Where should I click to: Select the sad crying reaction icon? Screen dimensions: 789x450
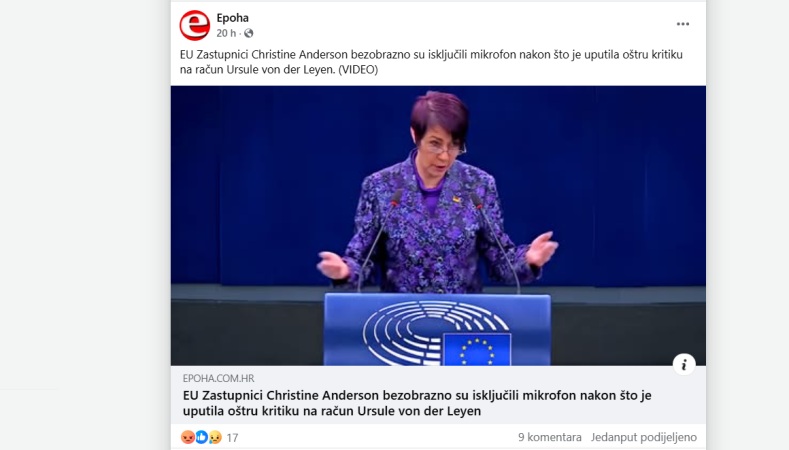pos(215,437)
